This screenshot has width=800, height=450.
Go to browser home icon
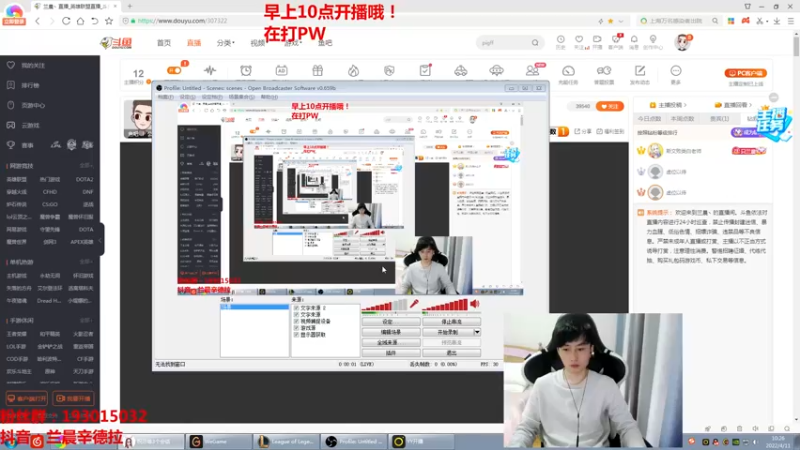pyautogui.click(x=80, y=21)
